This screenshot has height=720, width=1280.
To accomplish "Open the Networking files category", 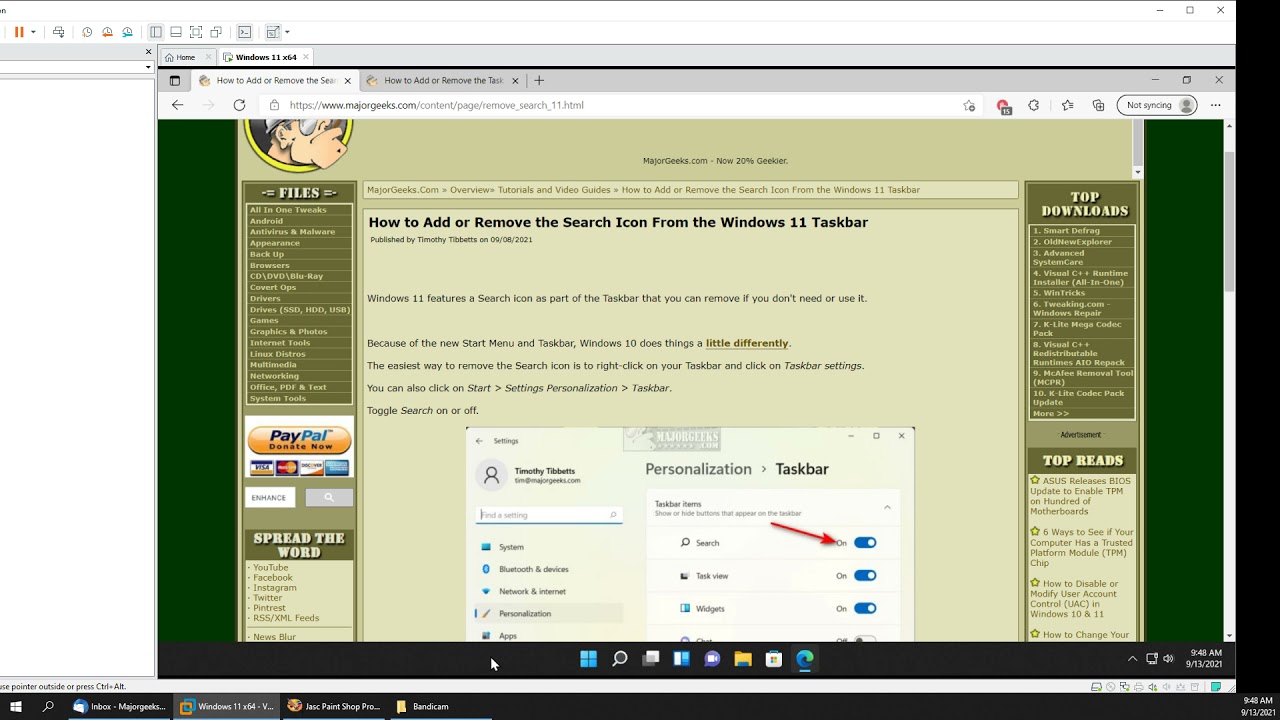I will point(274,376).
